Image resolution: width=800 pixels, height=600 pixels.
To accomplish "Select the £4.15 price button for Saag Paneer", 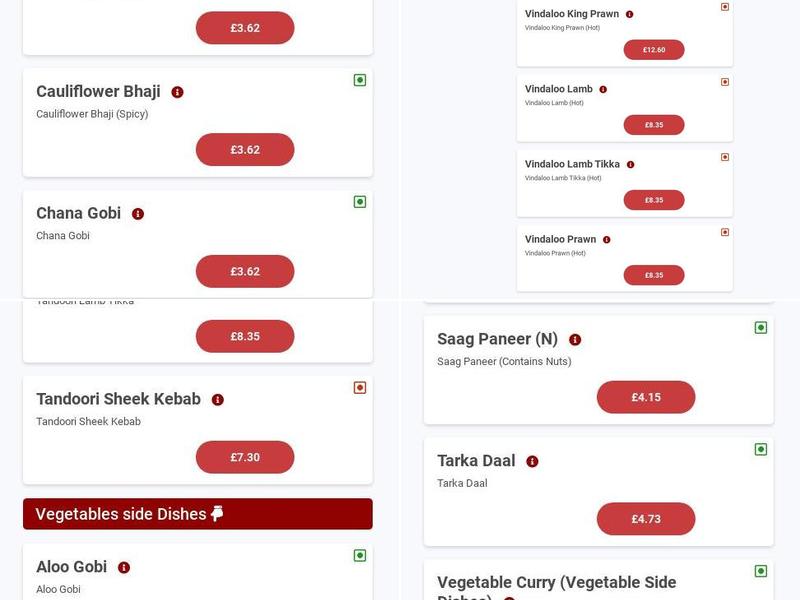I will [x=646, y=397].
